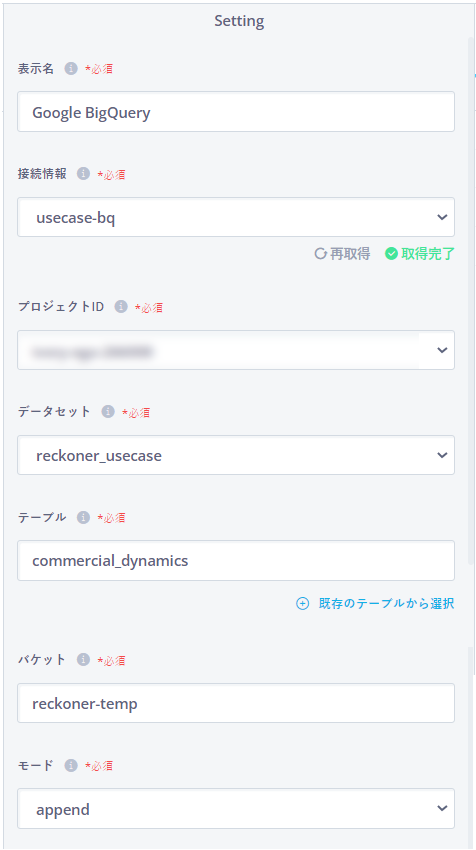Screen dimensions: 476x850
Task: Click the reckoner-temp bucket field
Action: pos(236,703)
